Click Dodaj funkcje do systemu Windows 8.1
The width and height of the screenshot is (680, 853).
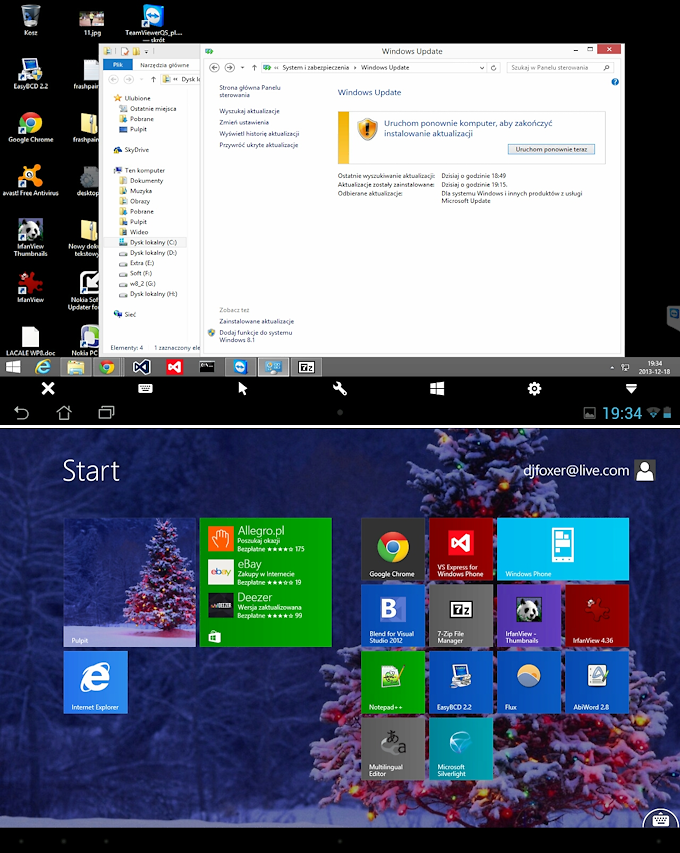tap(256, 336)
